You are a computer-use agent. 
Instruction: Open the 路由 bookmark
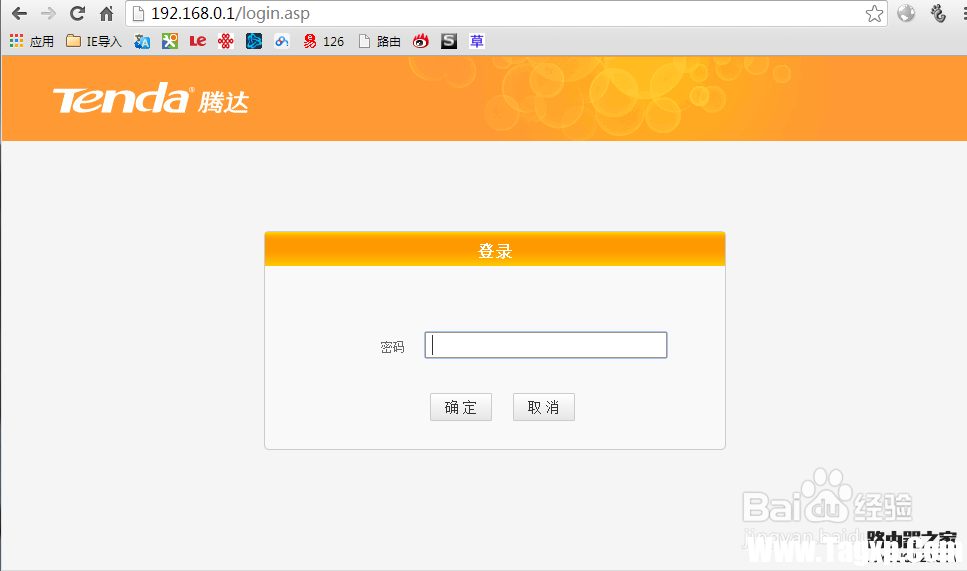pos(380,41)
